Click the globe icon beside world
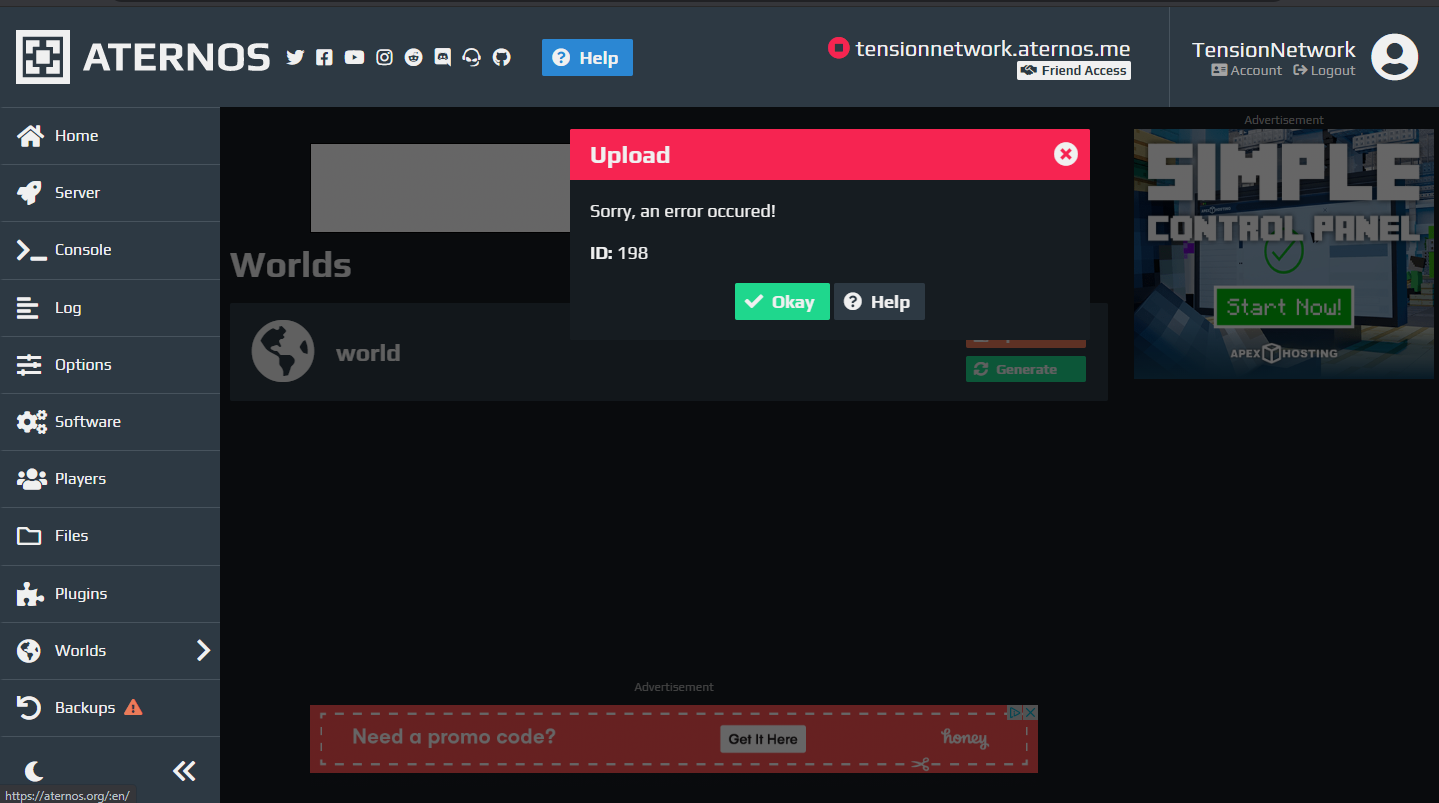 point(283,351)
